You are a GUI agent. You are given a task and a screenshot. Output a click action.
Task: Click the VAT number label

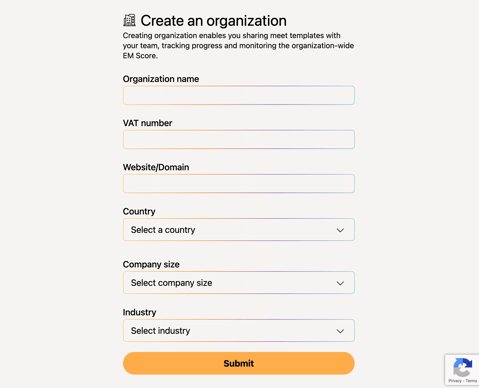click(x=147, y=123)
